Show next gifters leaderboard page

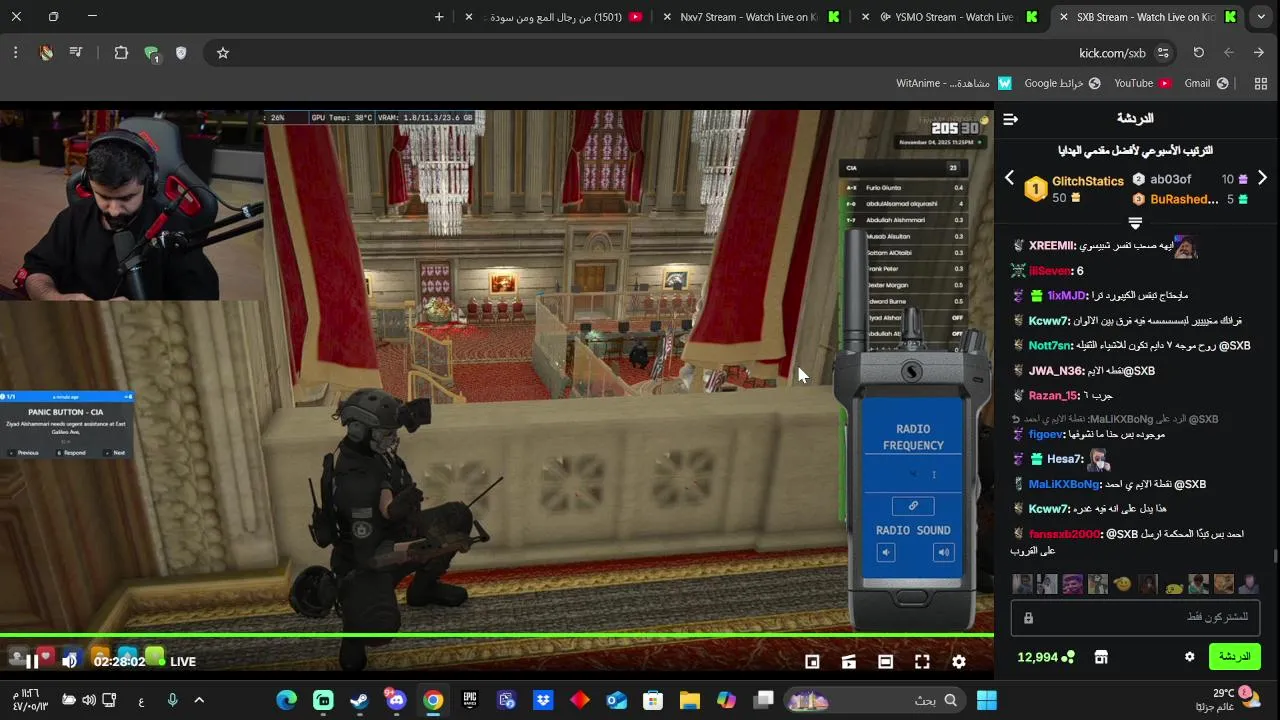tap(1262, 178)
